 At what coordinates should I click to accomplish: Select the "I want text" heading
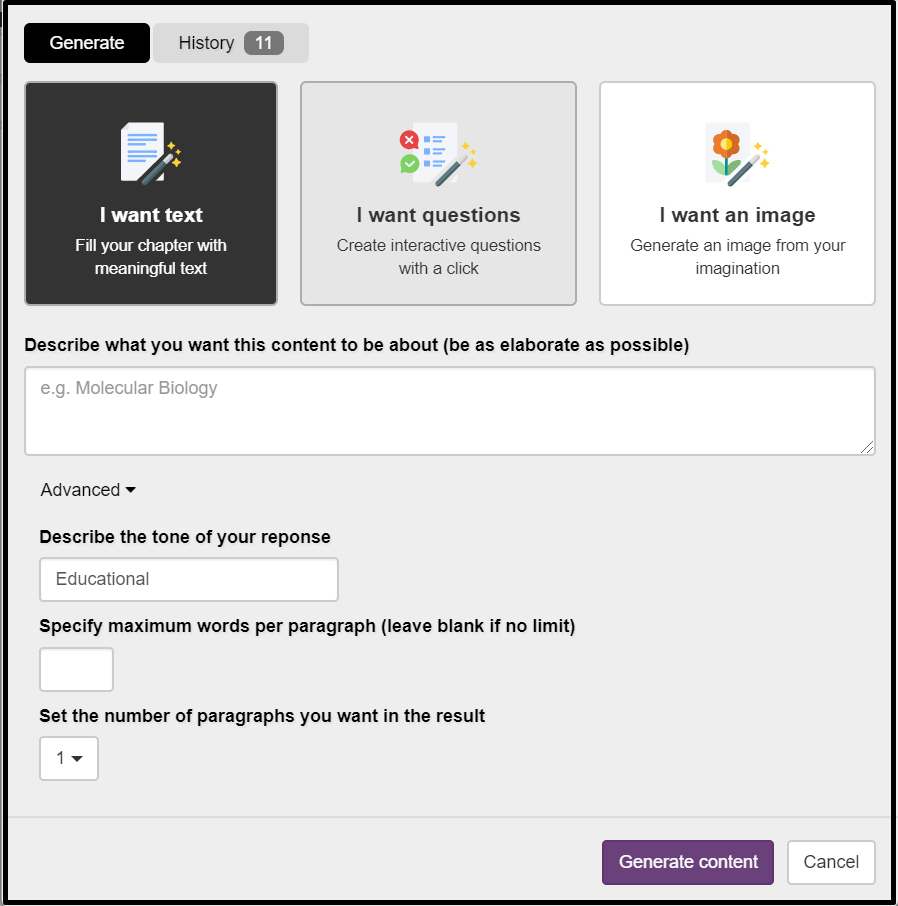(151, 215)
